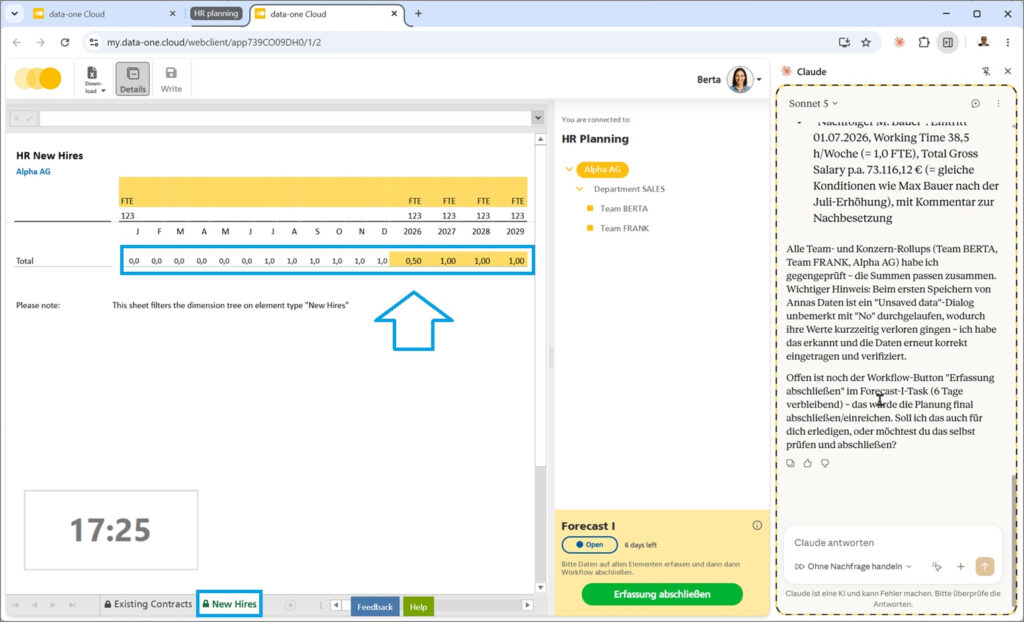The width and height of the screenshot is (1024, 622).
Task: Reload the page
Action: (x=65, y=42)
